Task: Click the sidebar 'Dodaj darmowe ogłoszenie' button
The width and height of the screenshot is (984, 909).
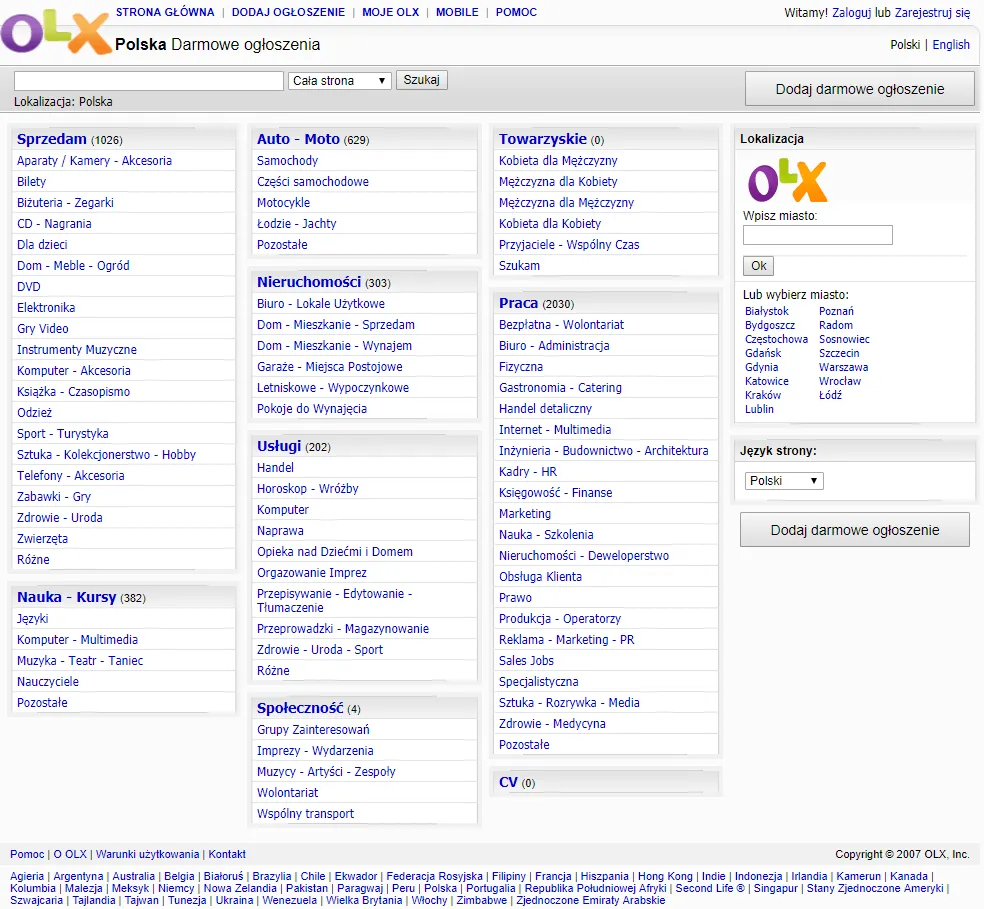Action: click(x=855, y=530)
